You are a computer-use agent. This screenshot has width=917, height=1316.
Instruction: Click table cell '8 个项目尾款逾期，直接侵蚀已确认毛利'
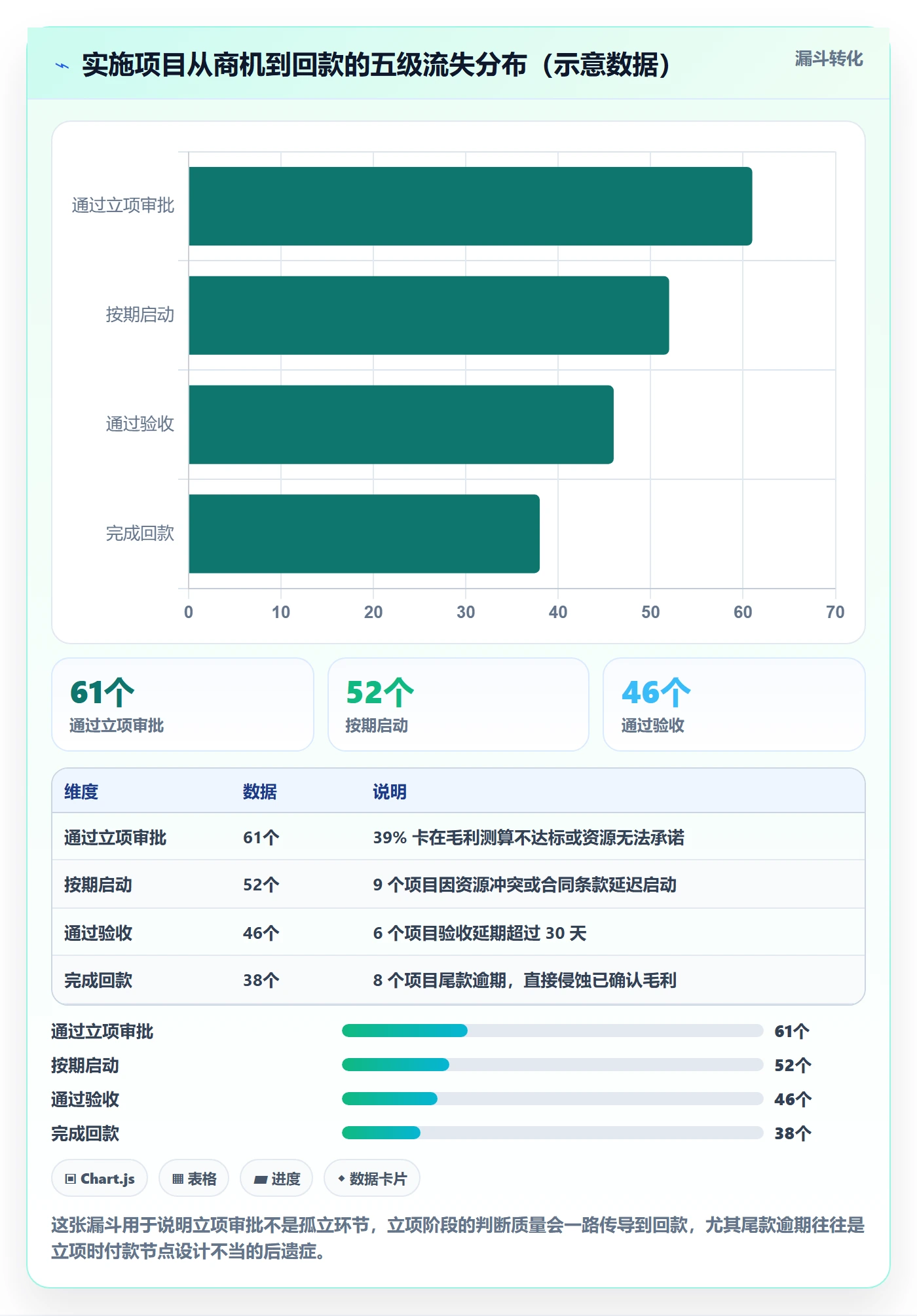525,980
